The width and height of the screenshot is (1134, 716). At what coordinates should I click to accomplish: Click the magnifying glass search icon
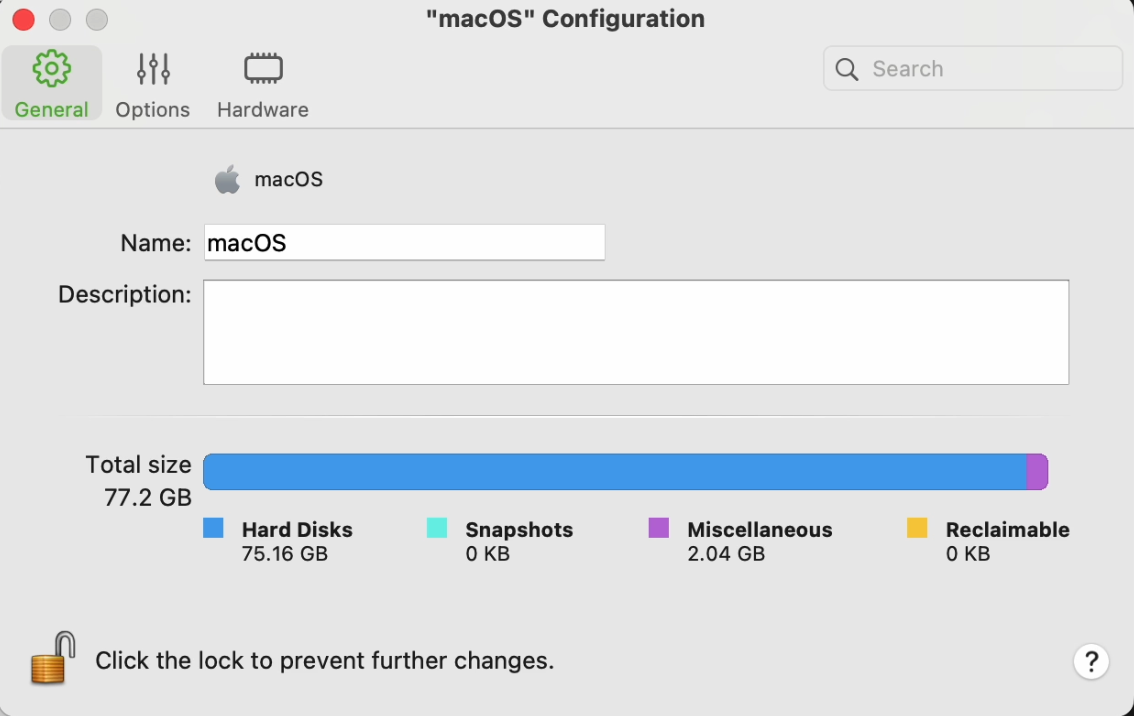(847, 69)
